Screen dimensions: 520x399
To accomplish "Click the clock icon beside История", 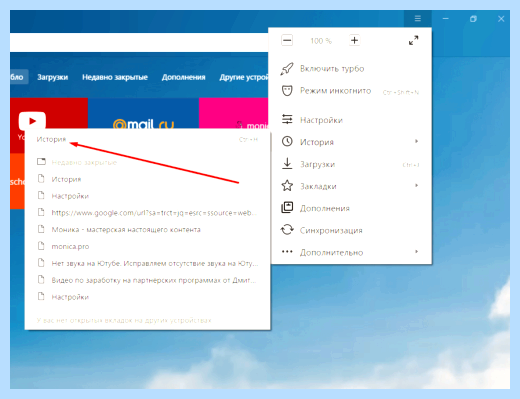I will pyautogui.click(x=287, y=141).
